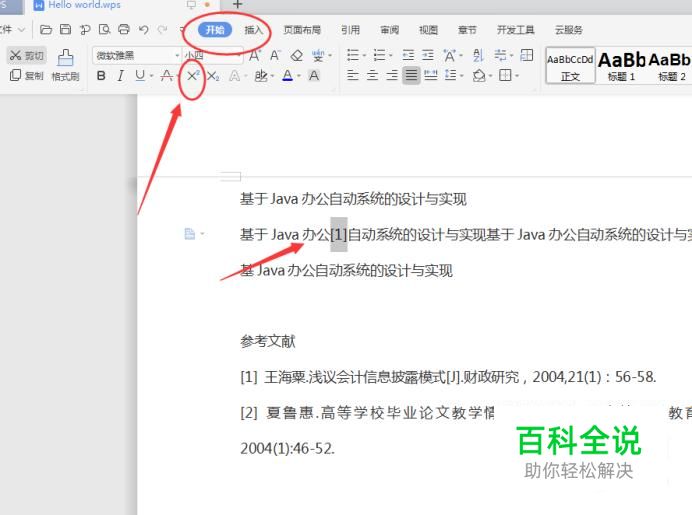The image size is (692, 515).
Task: Click the Print icon
Action: click(124, 30)
